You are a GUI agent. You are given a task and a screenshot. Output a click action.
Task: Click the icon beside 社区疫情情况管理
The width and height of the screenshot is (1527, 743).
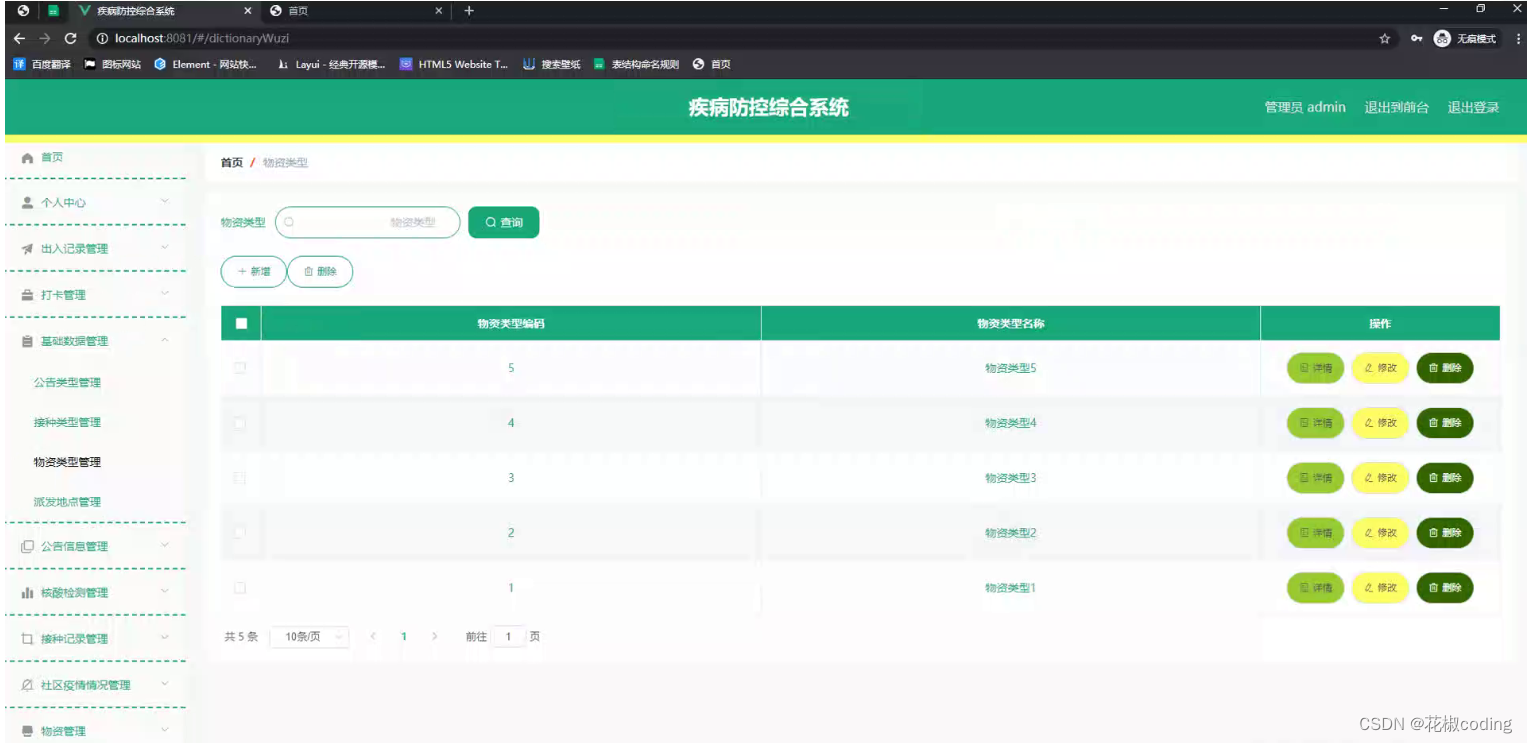(28, 685)
